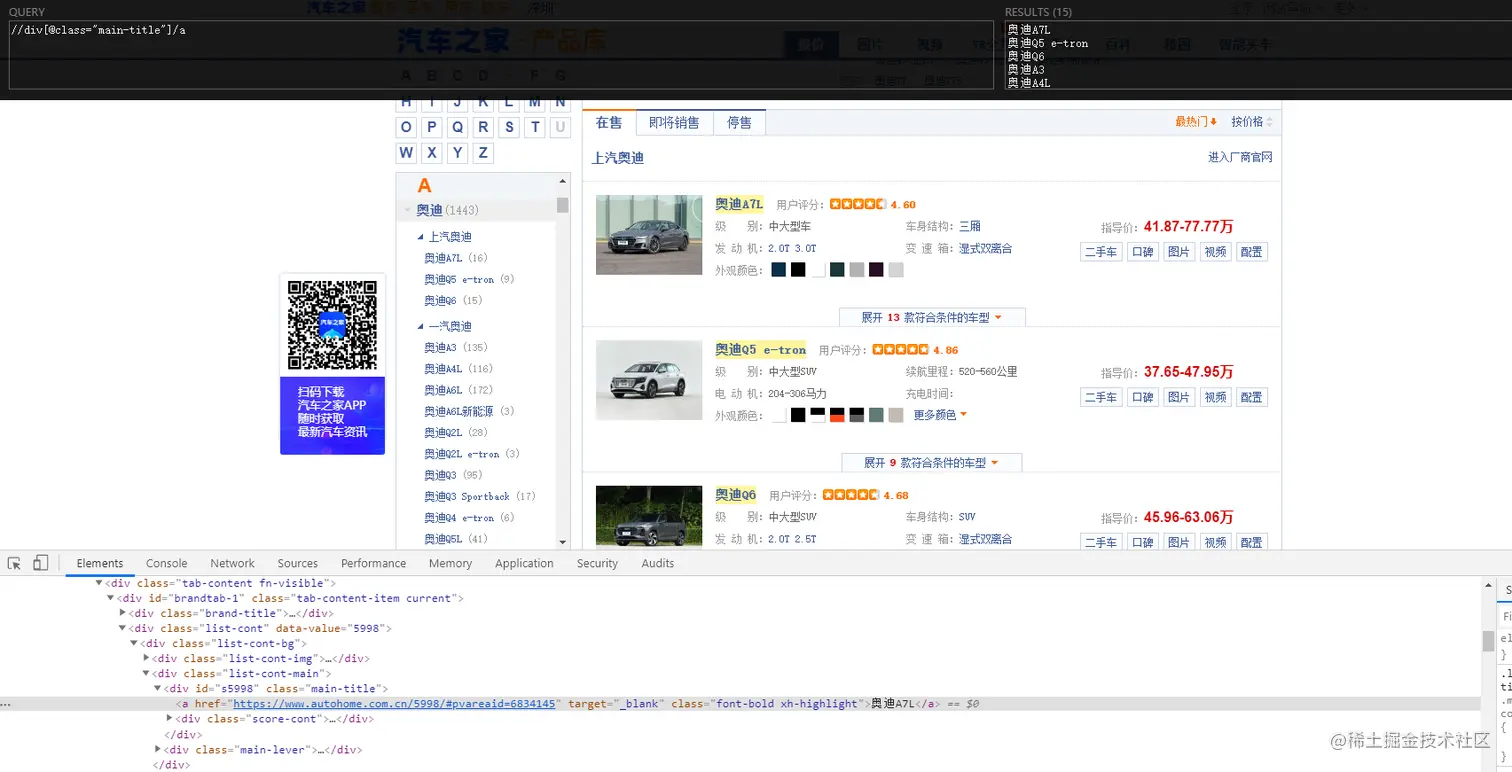The height and width of the screenshot is (772, 1512).
Task: Click the star rating next to 奥迪Q5 e-tron
Action: [x=900, y=350]
